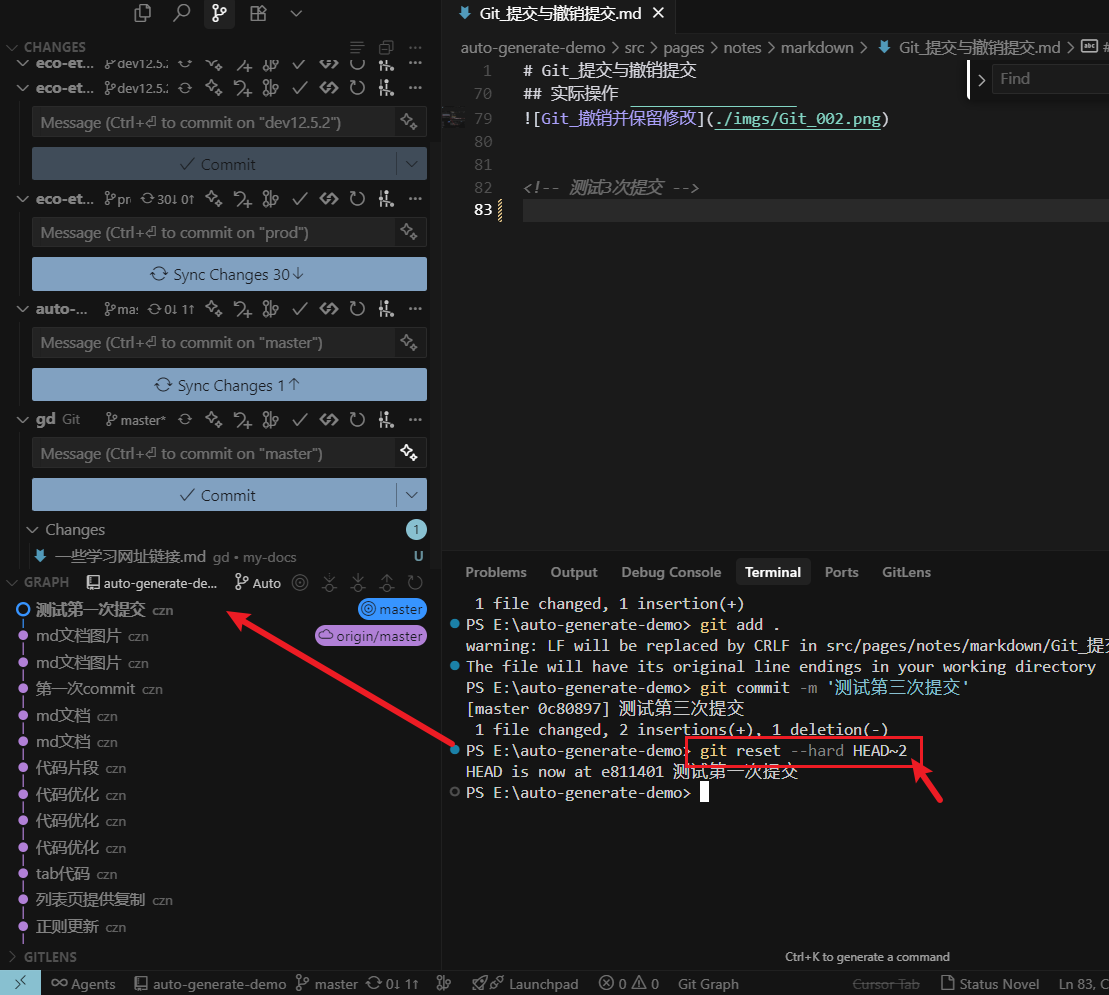Open the Extensions view icon

click(258, 13)
